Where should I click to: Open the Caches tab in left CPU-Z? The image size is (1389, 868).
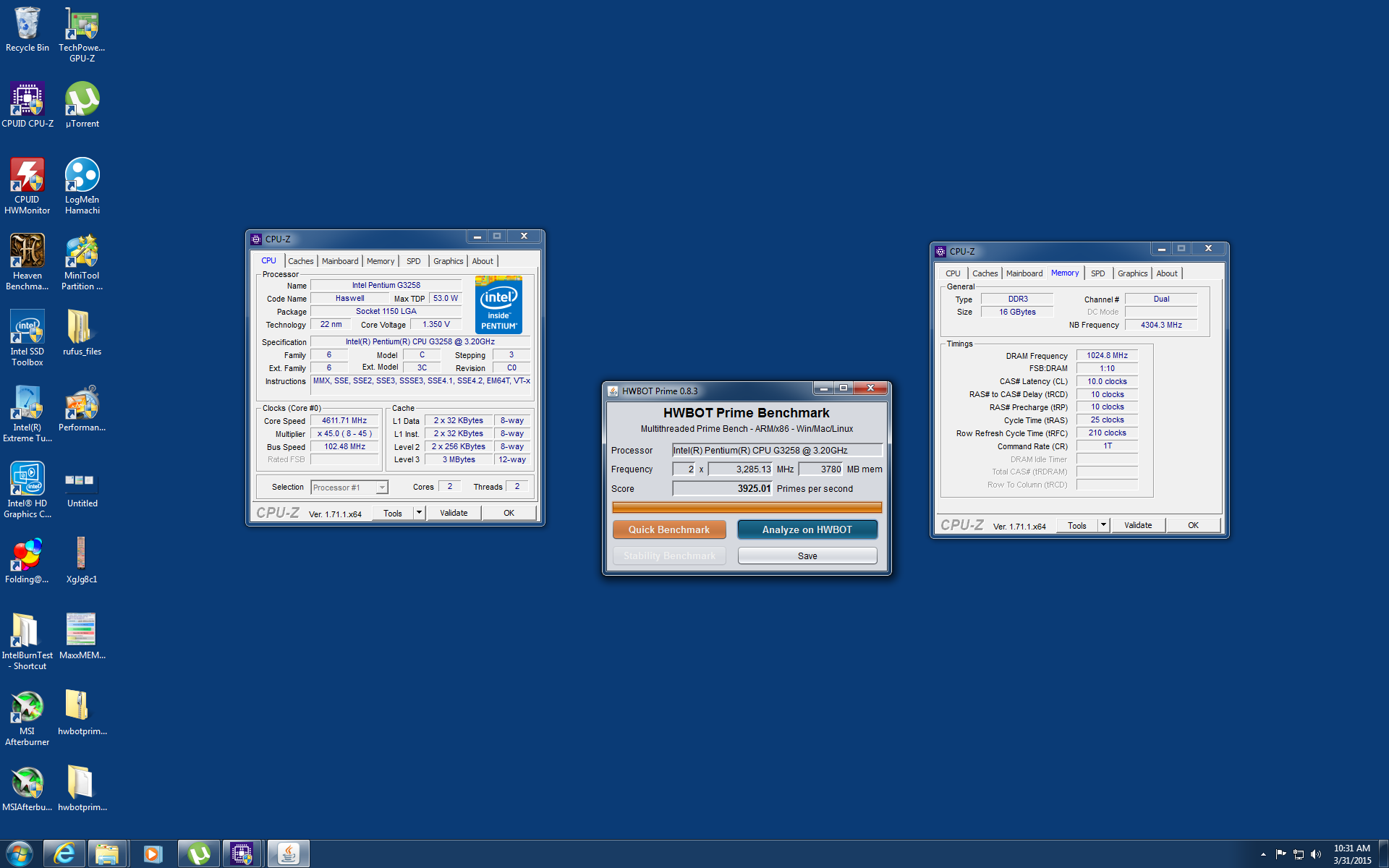[301, 261]
